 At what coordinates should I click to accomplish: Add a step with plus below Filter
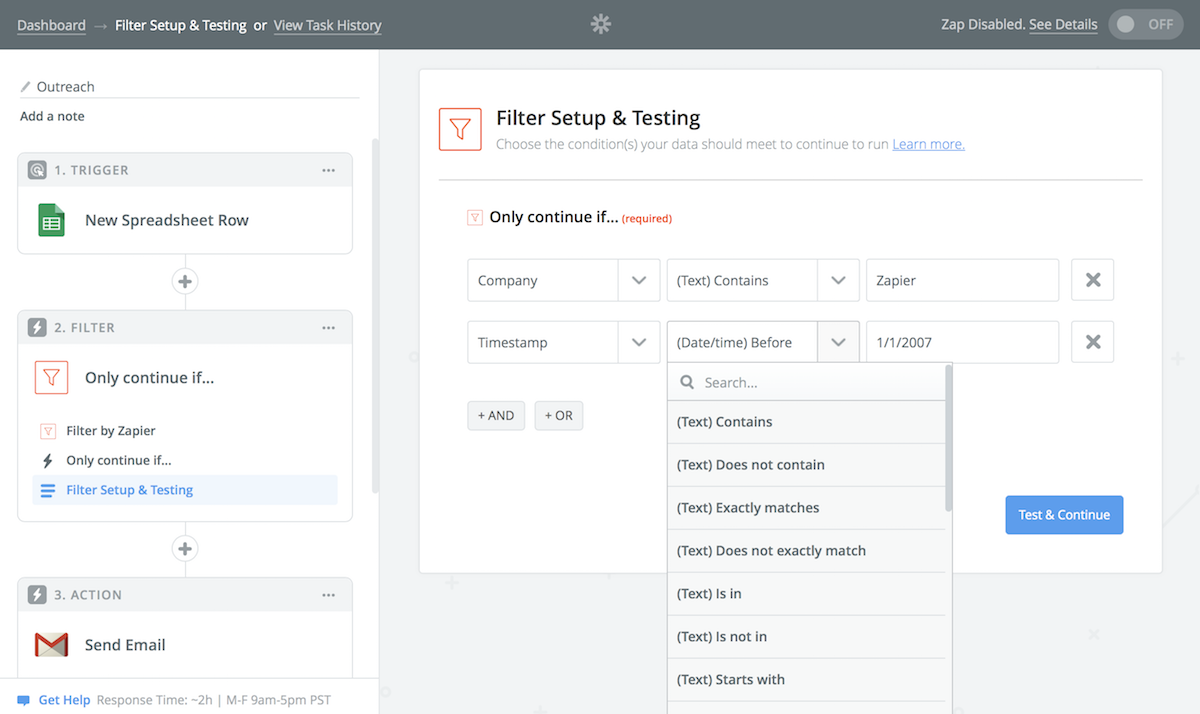(x=184, y=548)
